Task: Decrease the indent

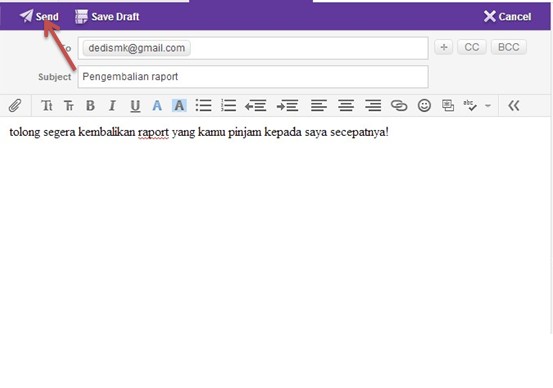Action: [x=255, y=105]
